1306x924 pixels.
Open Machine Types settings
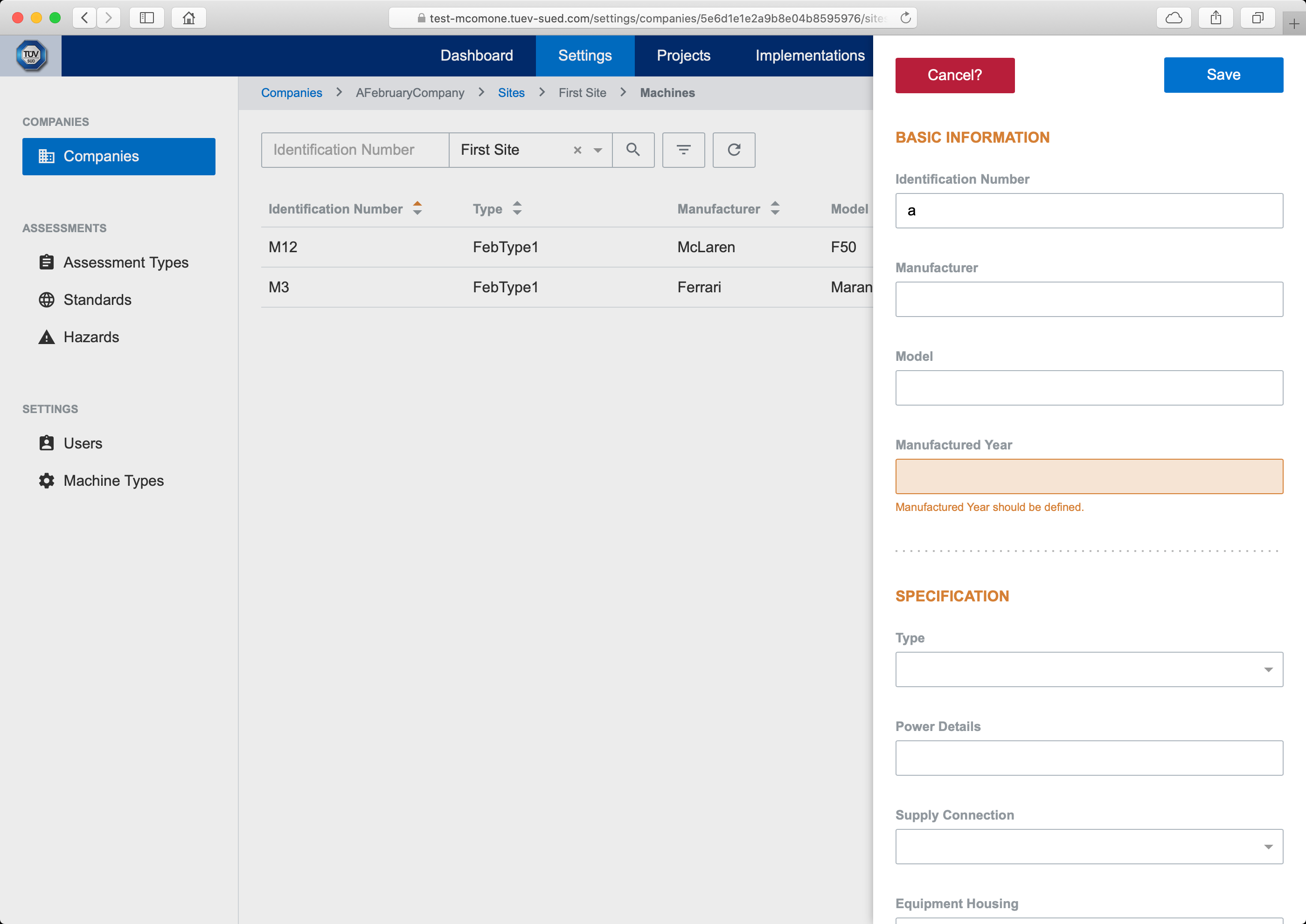point(113,481)
